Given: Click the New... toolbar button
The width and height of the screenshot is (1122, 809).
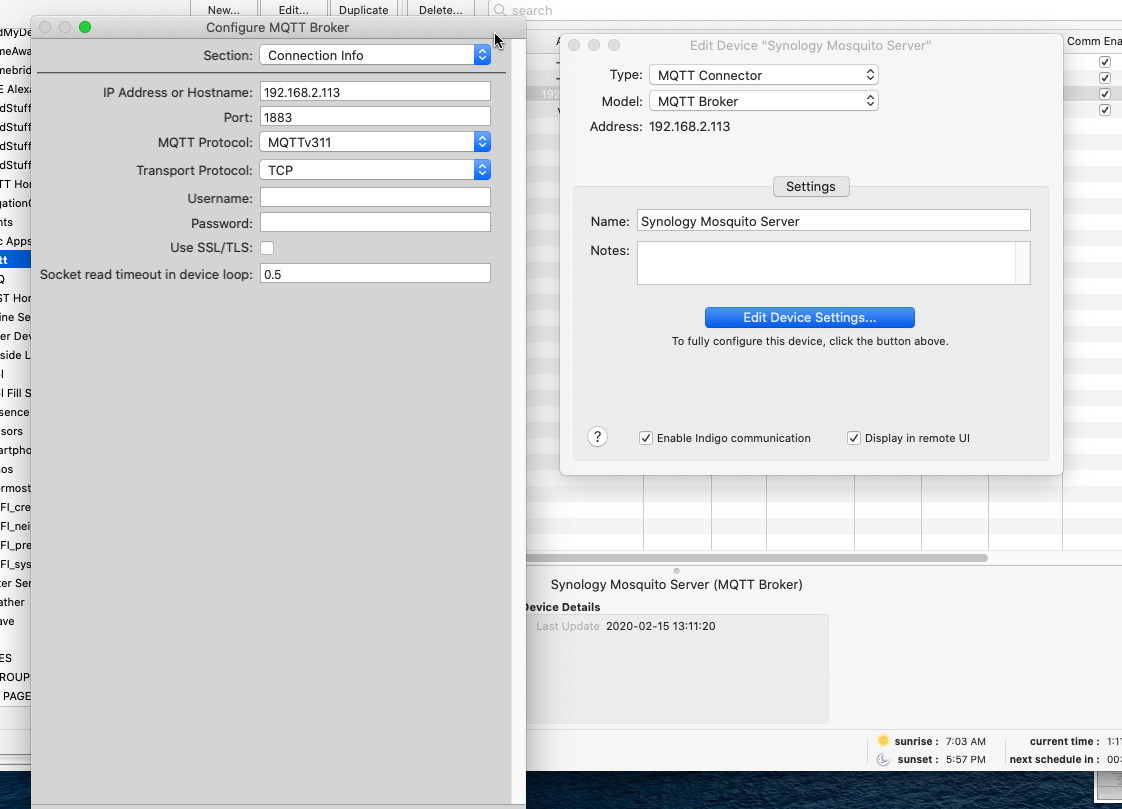Looking at the screenshot, I should (223, 9).
